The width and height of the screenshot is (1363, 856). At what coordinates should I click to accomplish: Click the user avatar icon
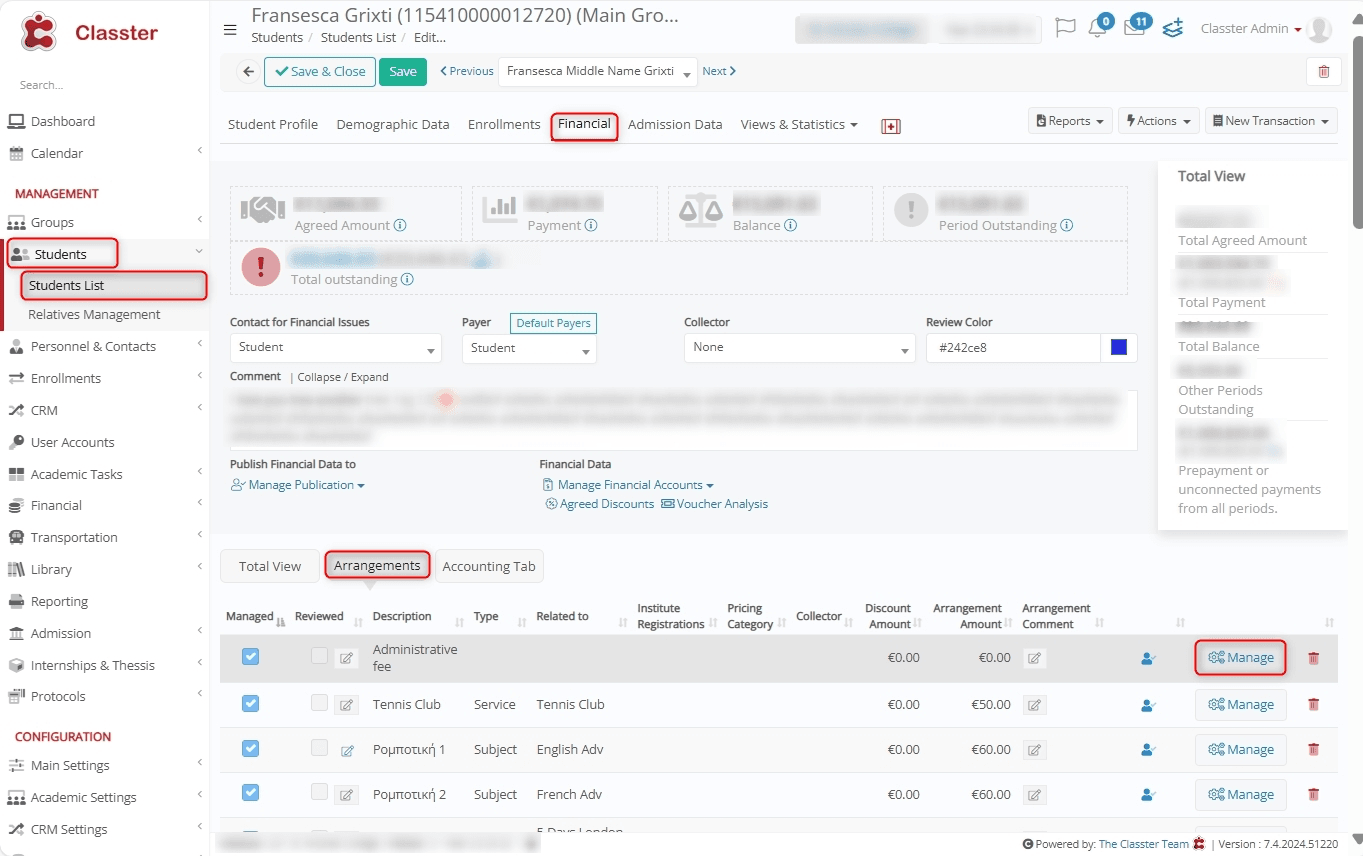click(x=1320, y=30)
